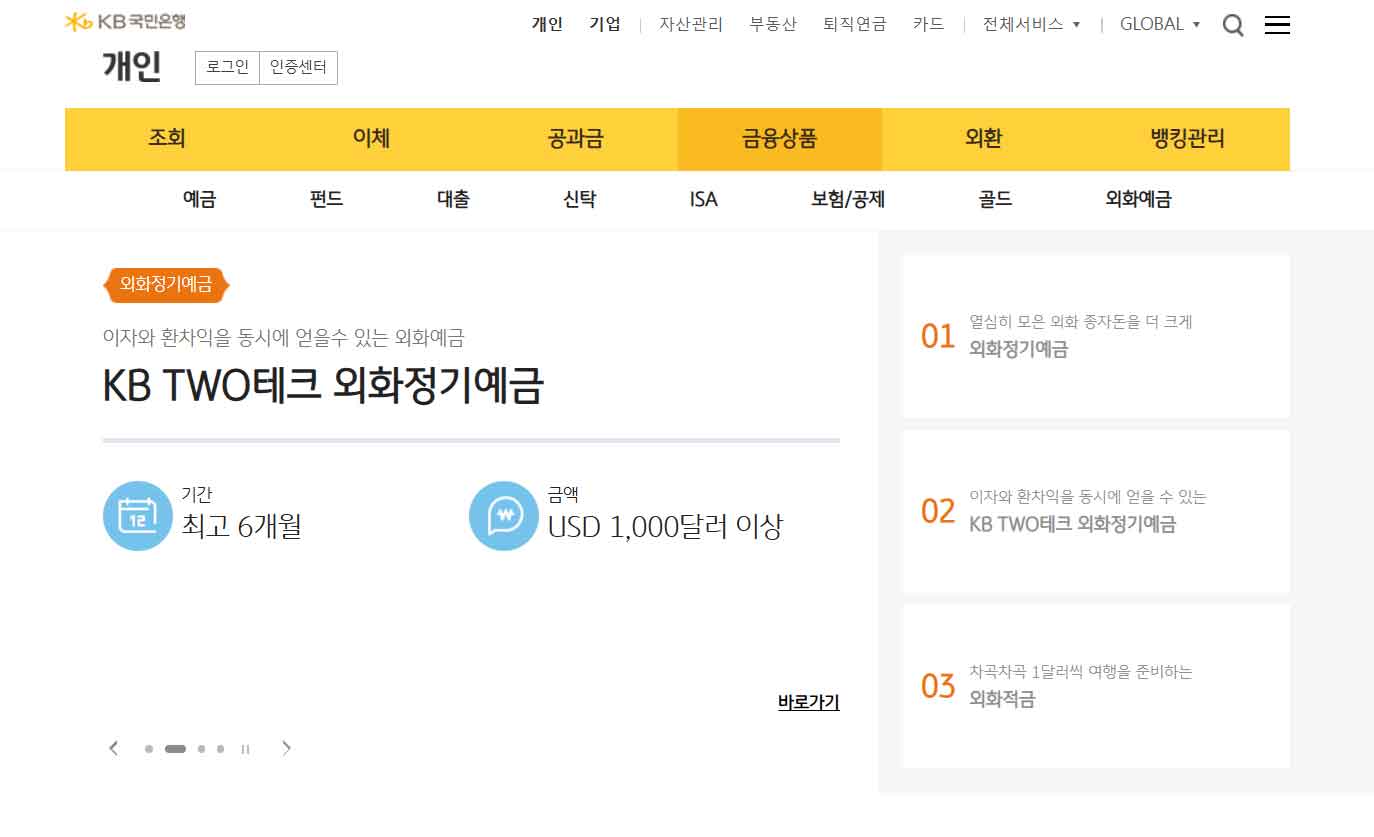Open 자산관리 link
This screenshot has width=1374, height=837.
pyautogui.click(x=691, y=24)
